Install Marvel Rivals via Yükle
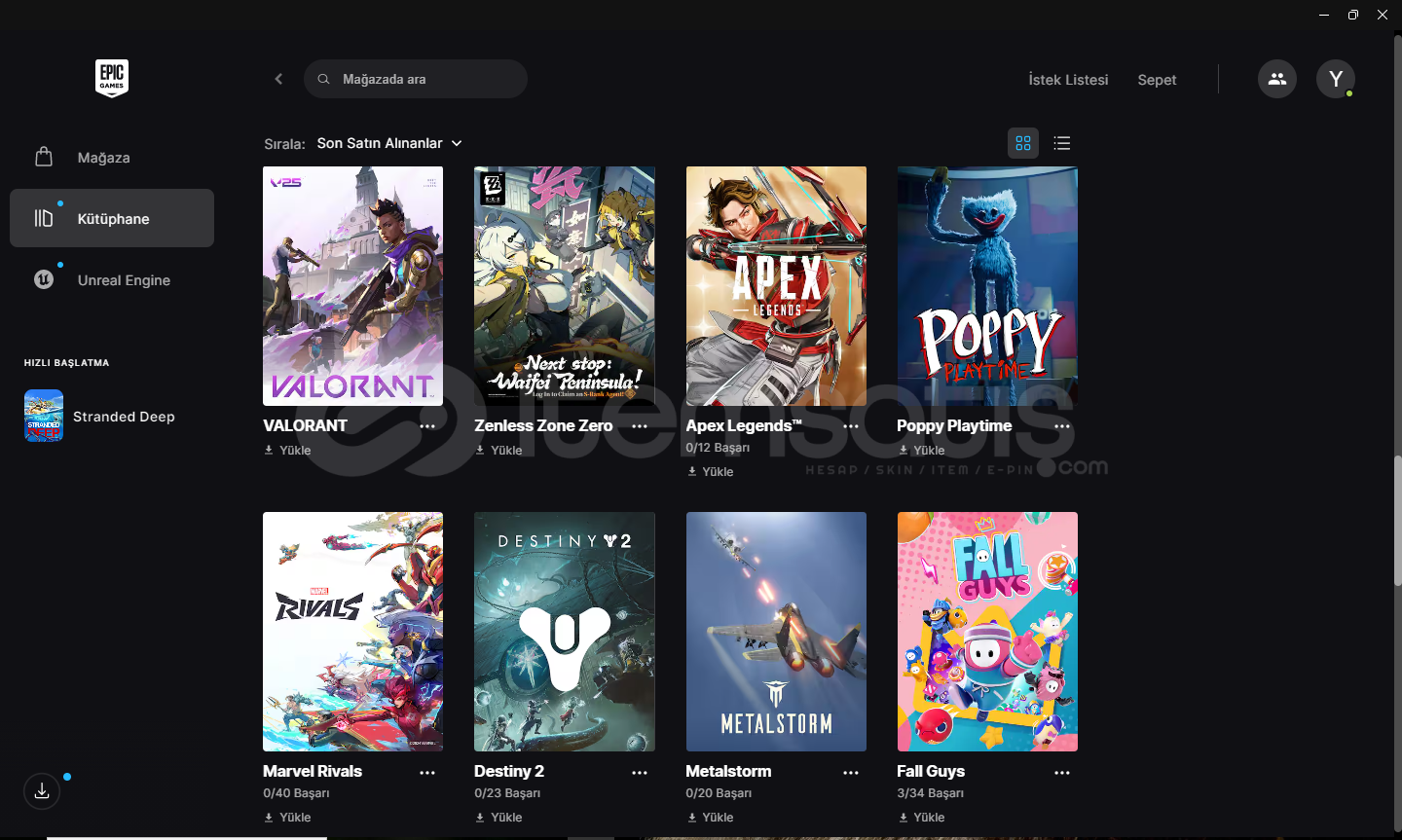The image size is (1402, 840). pyautogui.click(x=288, y=817)
